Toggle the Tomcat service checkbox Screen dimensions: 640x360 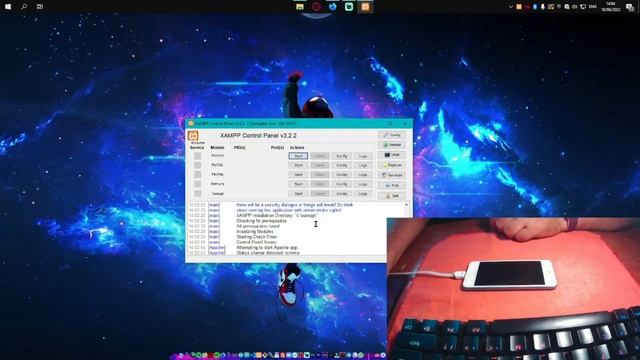[198, 193]
